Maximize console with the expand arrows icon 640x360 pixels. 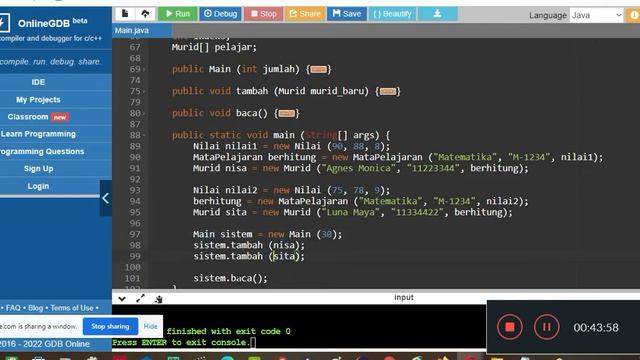140,299
